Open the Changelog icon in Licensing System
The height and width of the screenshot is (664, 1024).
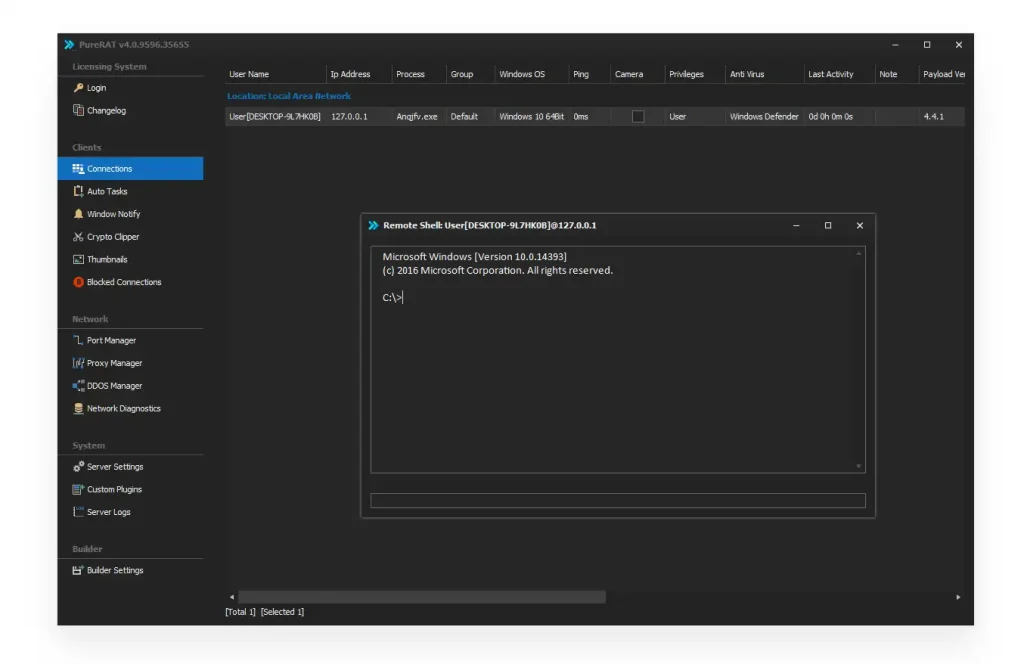(78, 110)
